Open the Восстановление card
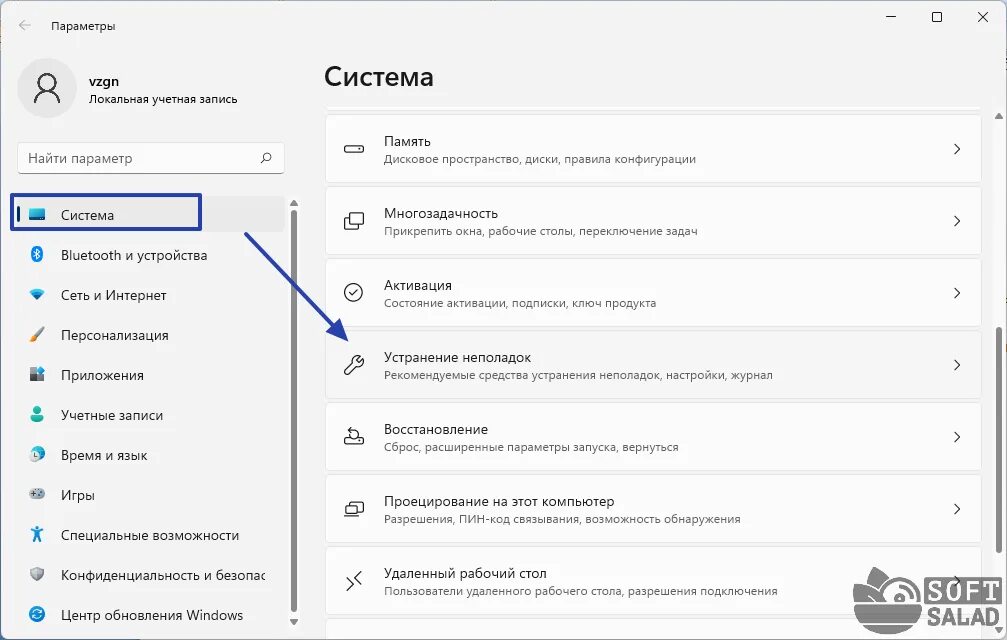The width and height of the screenshot is (1007, 640). point(653,437)
